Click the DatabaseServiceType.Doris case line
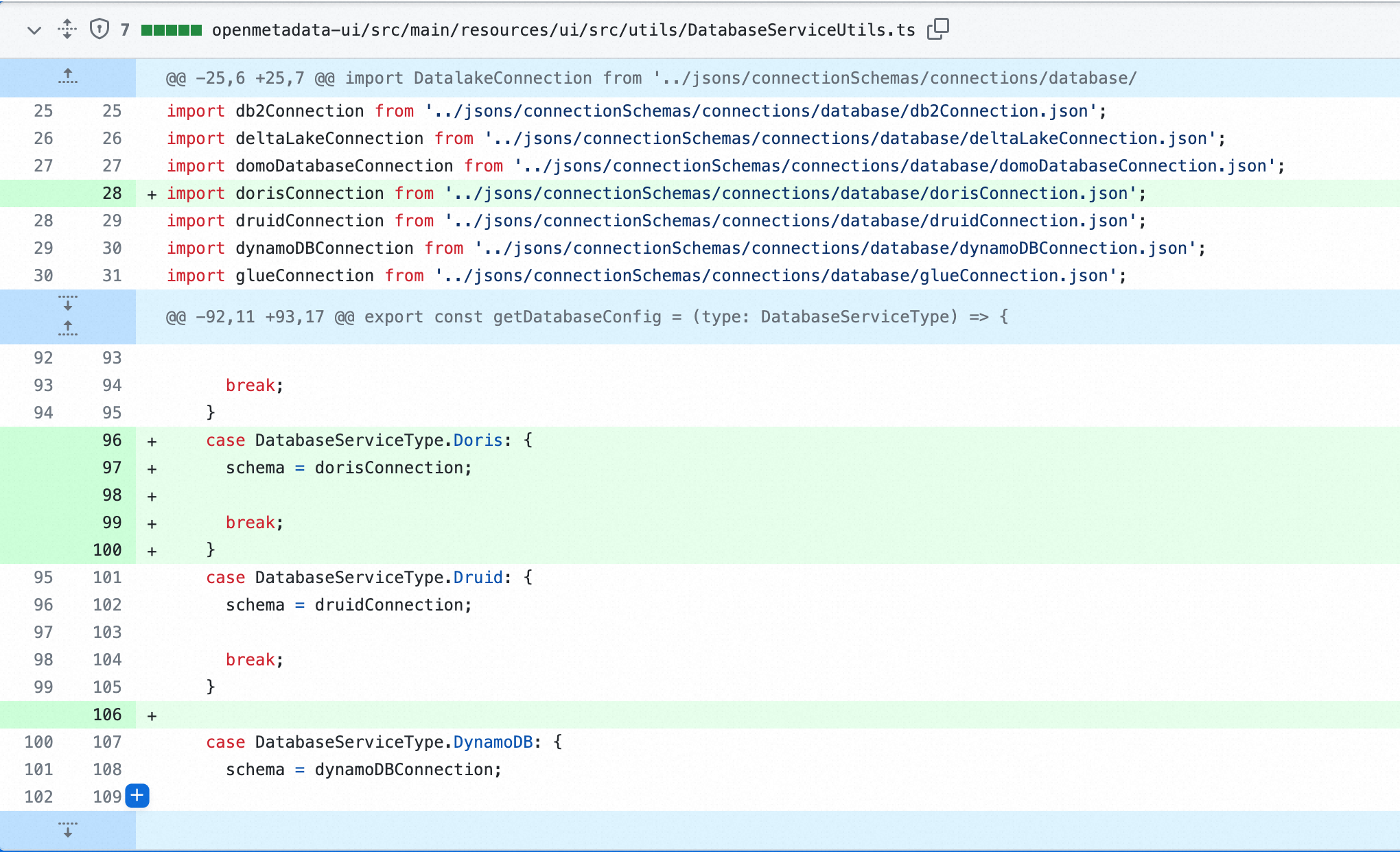Viewport: 1400px width, 852px height. 369,440
